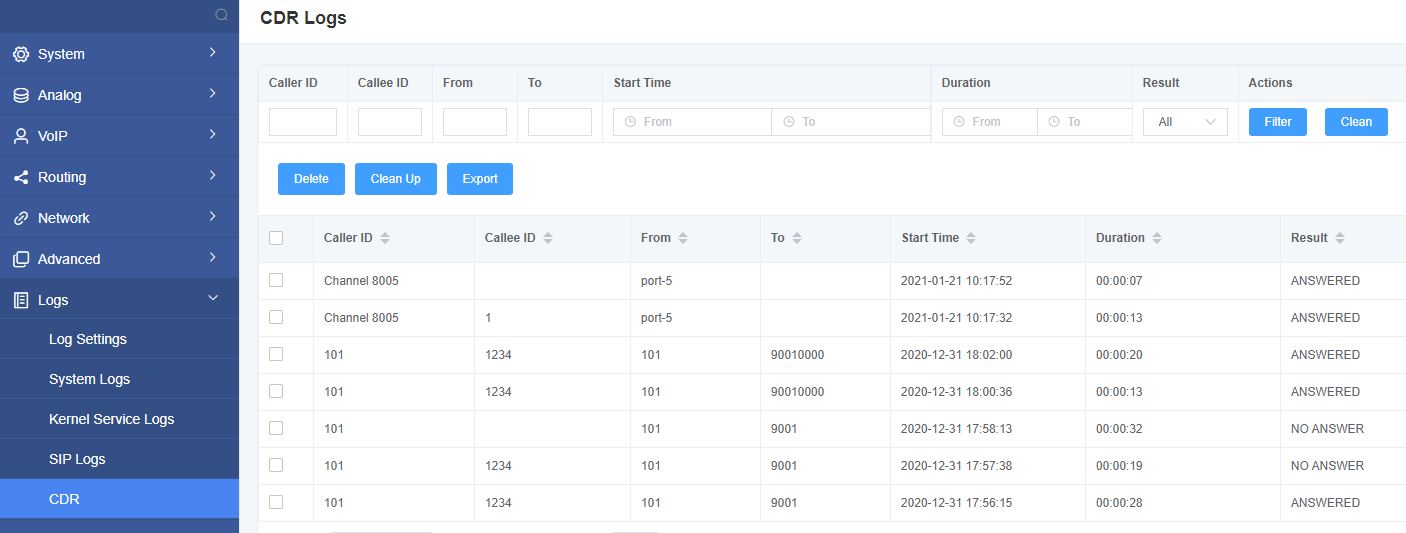Click the Clean button in Actions
Image resolution: width=1406 pixels, height=533 pixels.
point(1356,122)
